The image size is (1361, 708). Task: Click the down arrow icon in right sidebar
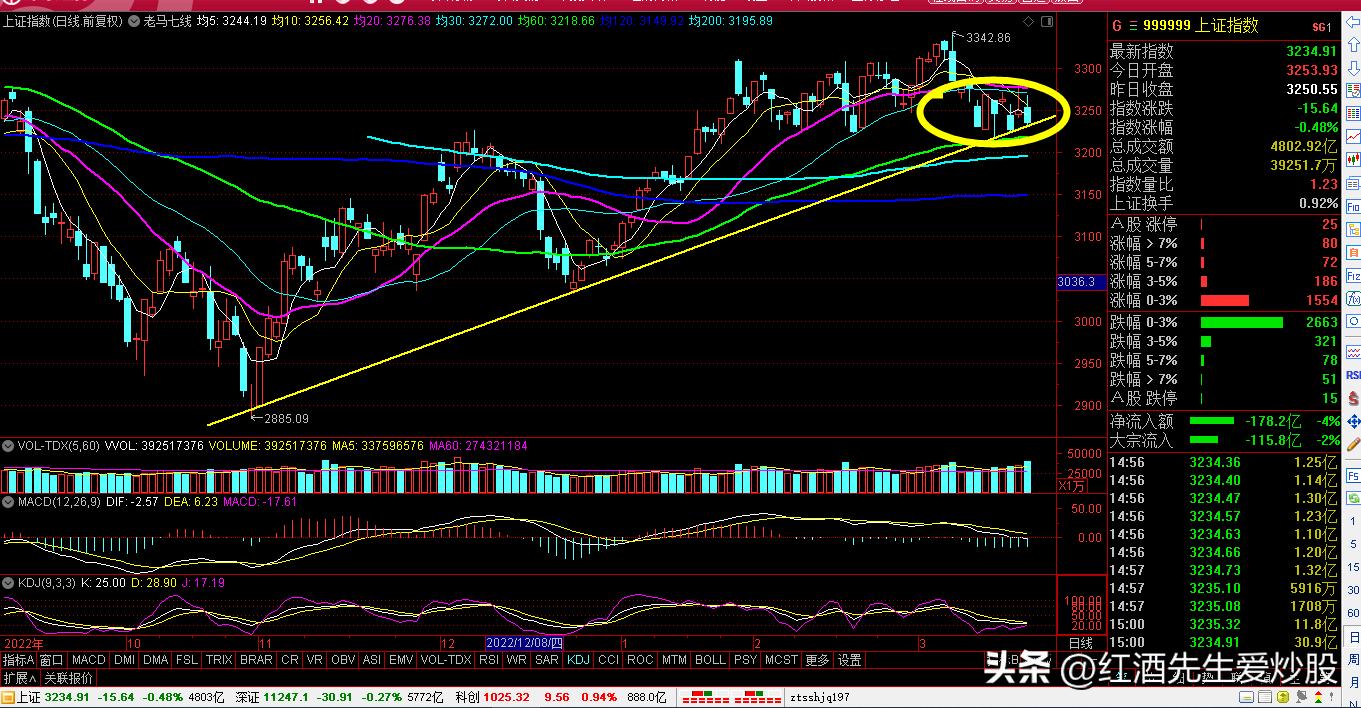[1353, 67]
